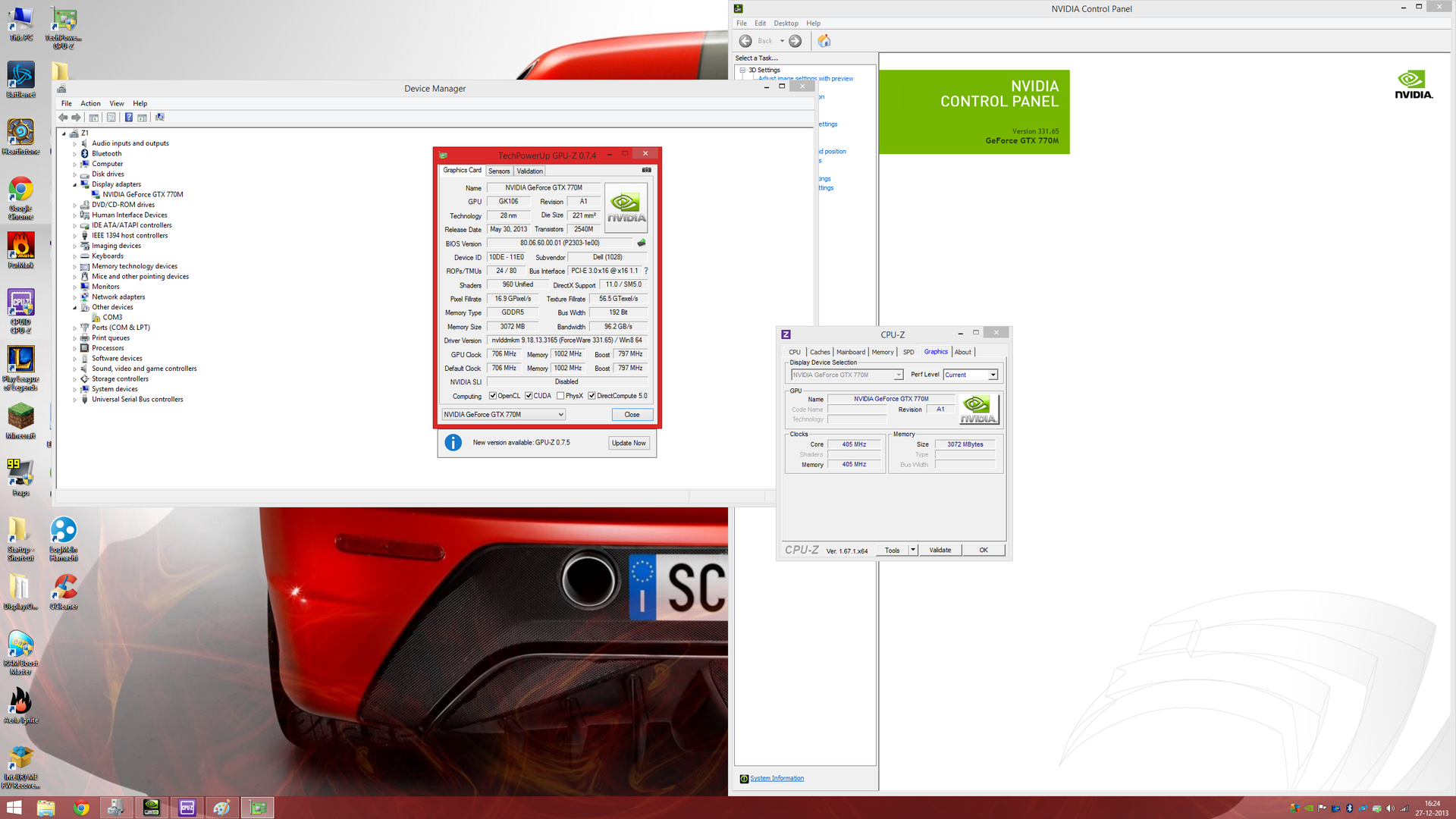This screenshot has height=819, width=1456.
Task: Toggle the CUDA checkbox in GPU-Z
Action: click(529, 396)
